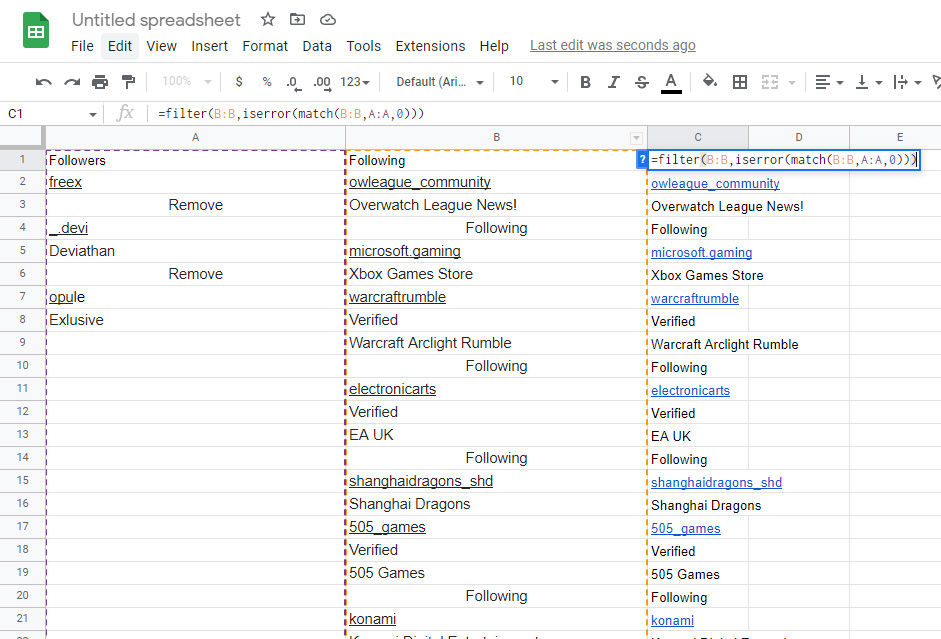
Task: Select column A header
Action: click(x=196, y=137)
